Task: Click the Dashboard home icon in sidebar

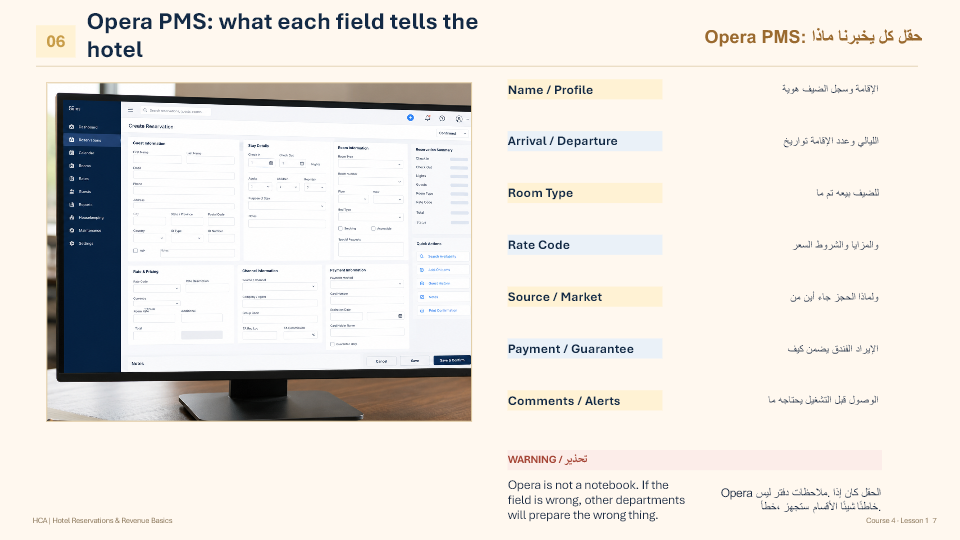Action: [x=72, y=127]
